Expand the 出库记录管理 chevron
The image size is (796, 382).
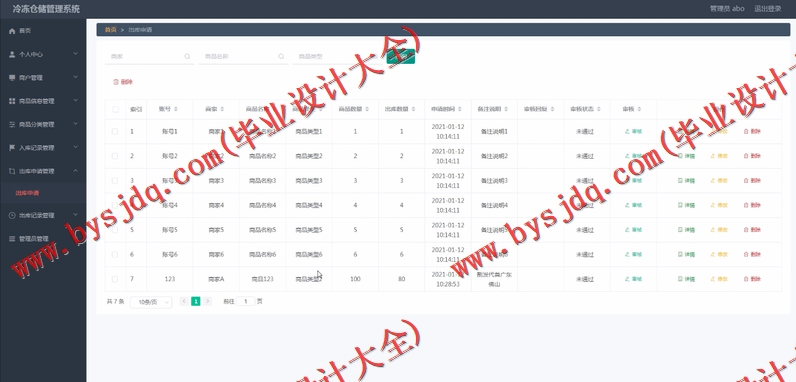pyautogui.click(x=76, y=214)
